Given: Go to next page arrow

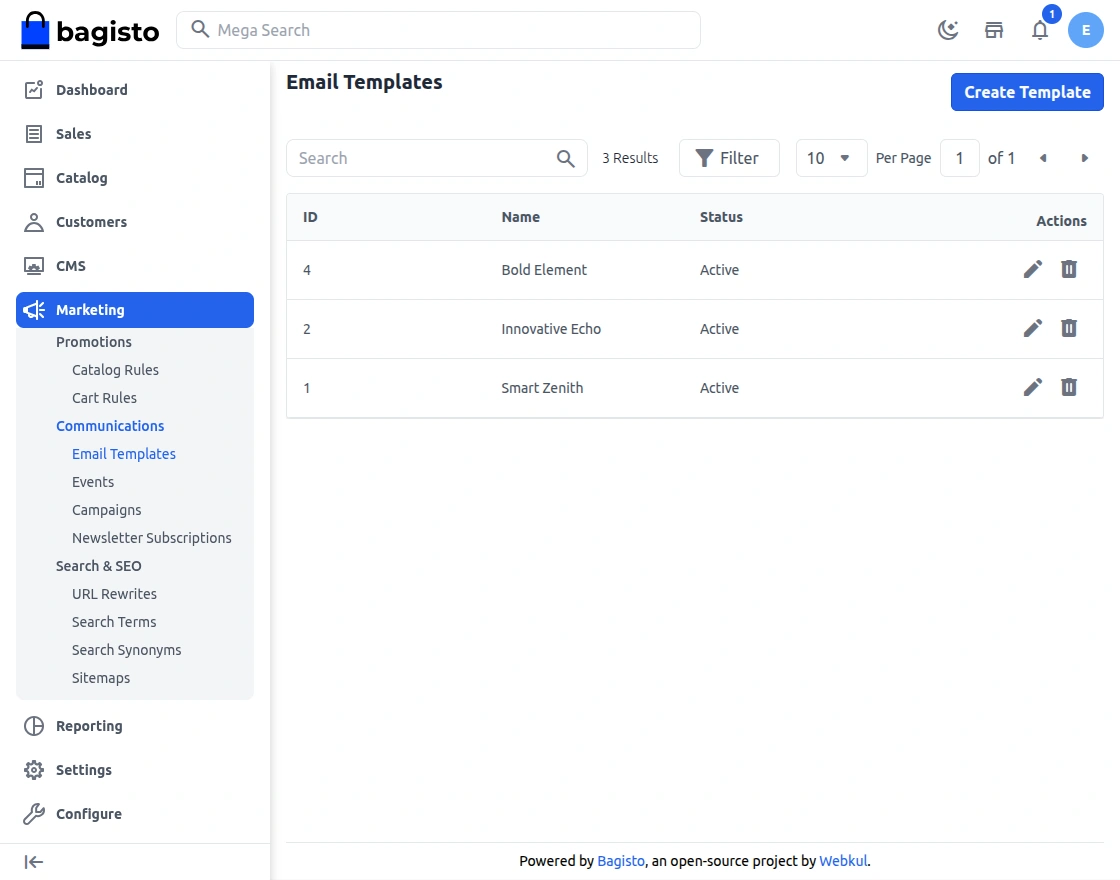Looking at the screenshot, I should pyautogui.click(x=1084, y=158).
